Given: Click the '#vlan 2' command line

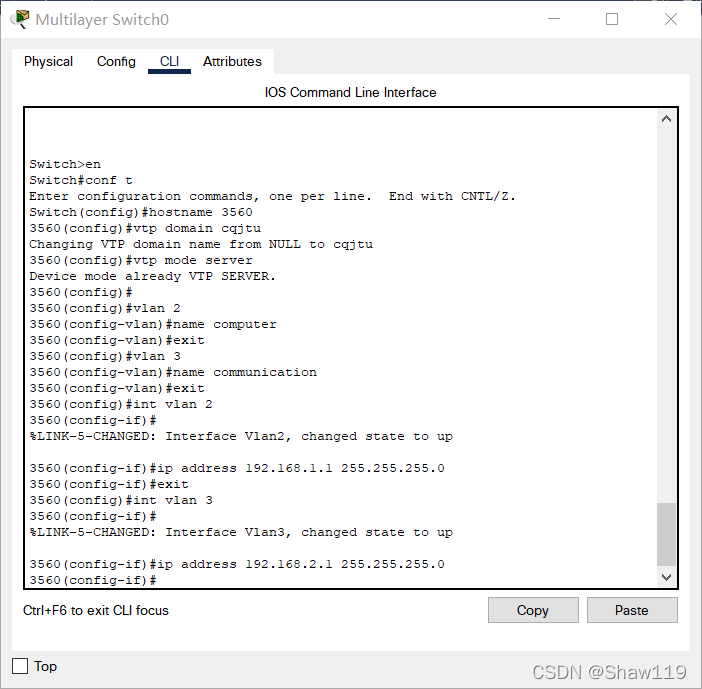Looking at the screenshot, I should (x=105, y=308).
